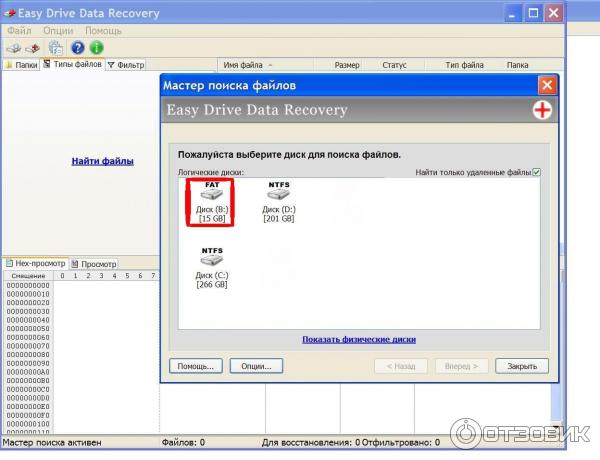Select NTFS Disk (D:) 201 GB

pos(279,202)
